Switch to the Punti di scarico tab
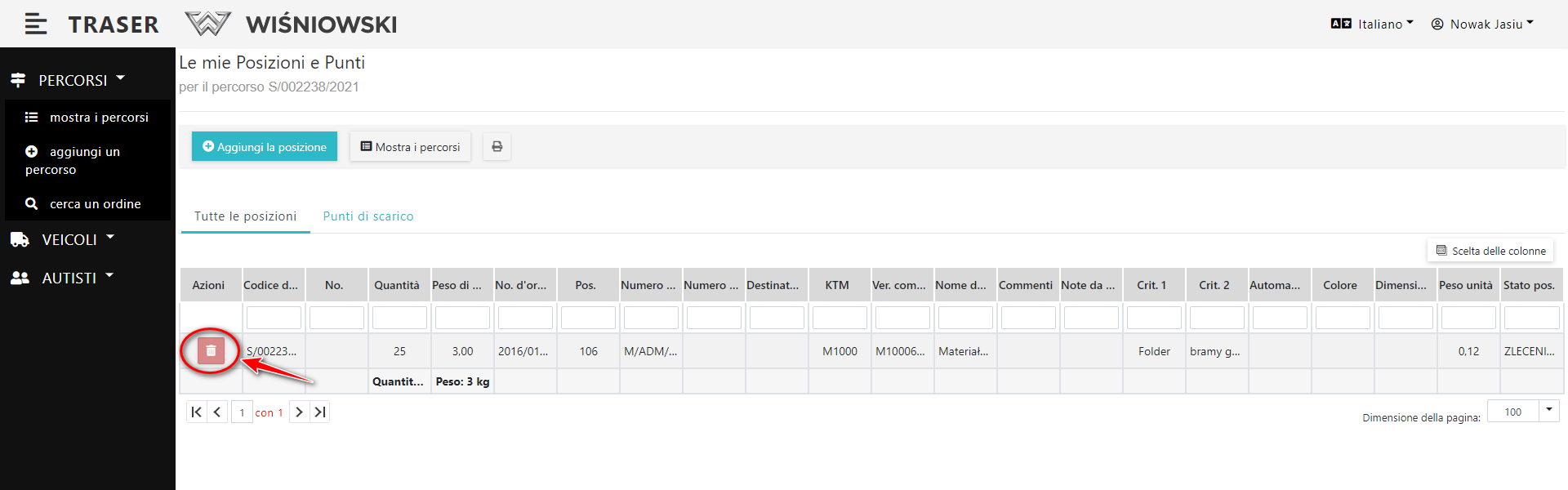 (368, 216)
